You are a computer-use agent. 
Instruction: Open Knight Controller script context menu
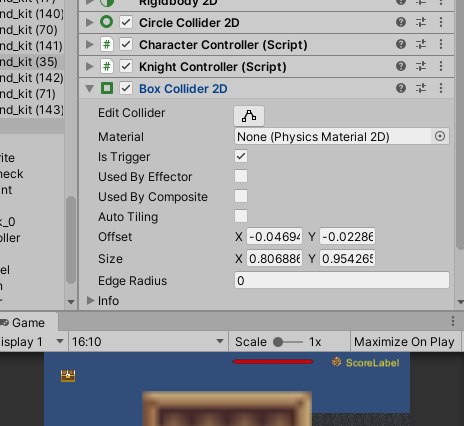pyautogui.click(x=441, y=66)
